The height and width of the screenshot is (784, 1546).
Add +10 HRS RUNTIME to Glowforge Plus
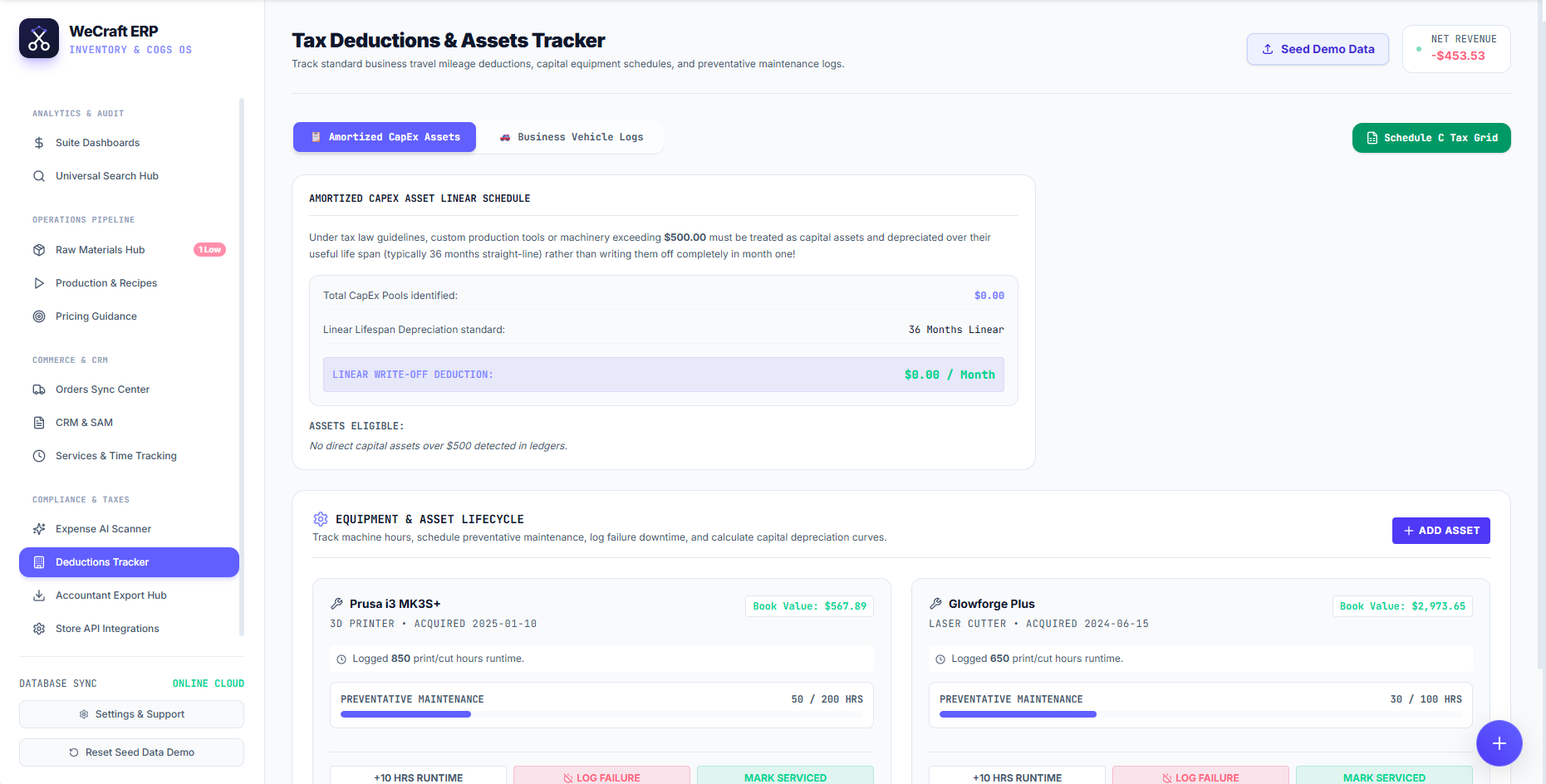(x=1017, y=777)
